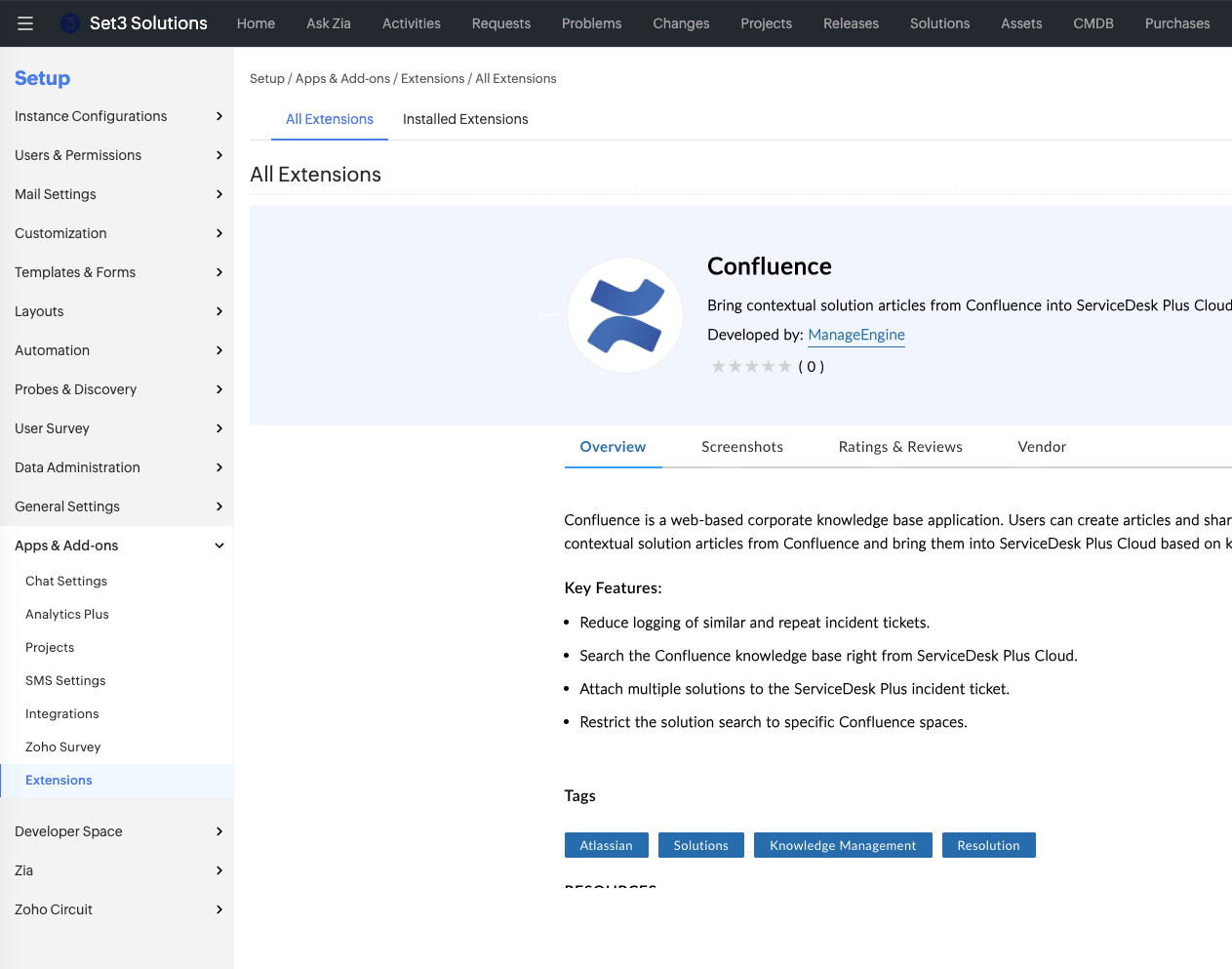
Task: Click the Atlassian tag
Action: (607, 845)
